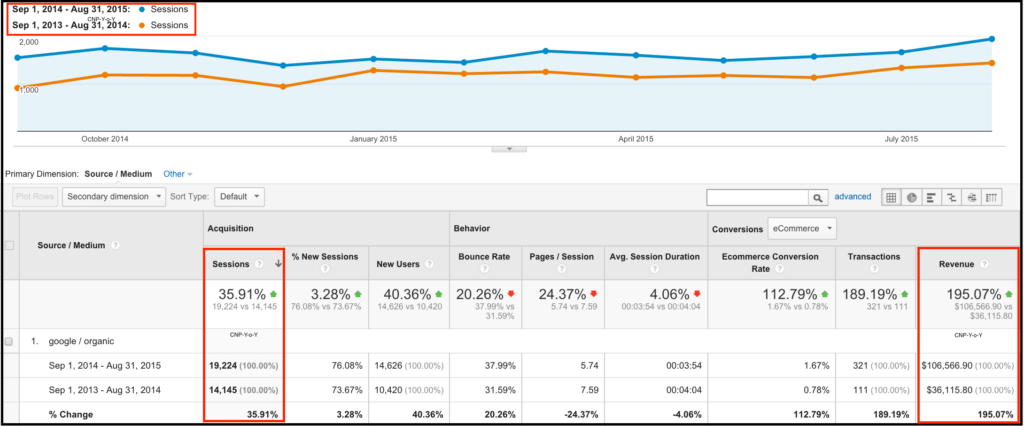Viewport: 1024px width, 426px height.
Task: Click the Plot Rows button
Action: 36,196
